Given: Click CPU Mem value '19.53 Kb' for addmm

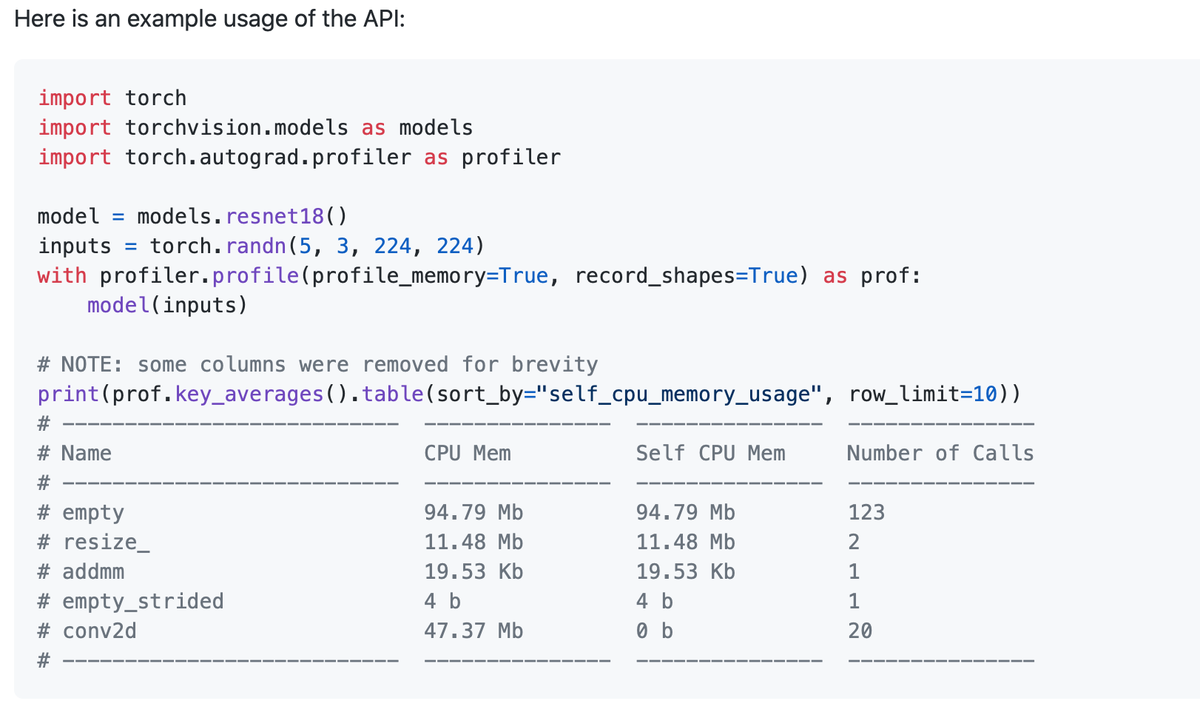Looking at the screenshot, I should click(x=474, y=572).
